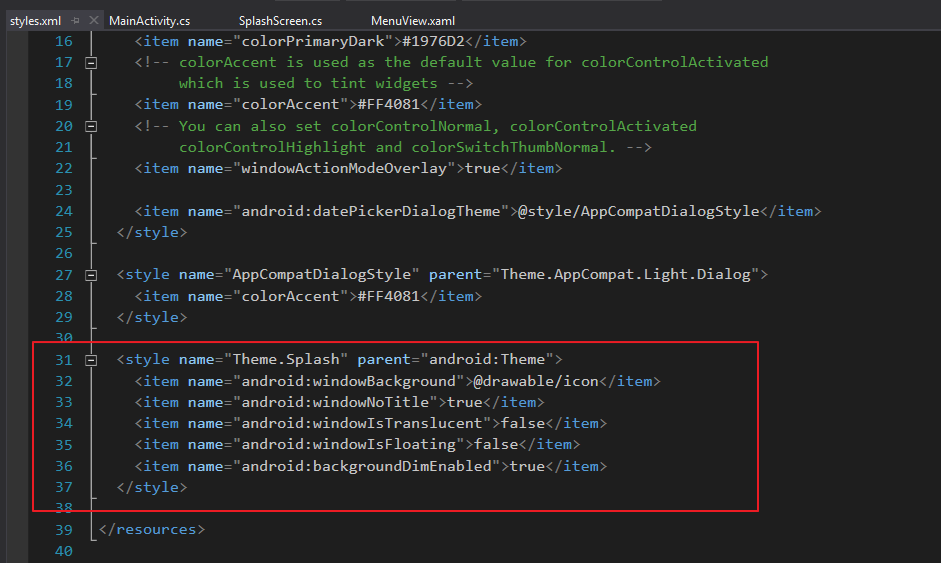Click the @drawable/icon value
This screenshot has height=563, width=941.
[537, 381]
